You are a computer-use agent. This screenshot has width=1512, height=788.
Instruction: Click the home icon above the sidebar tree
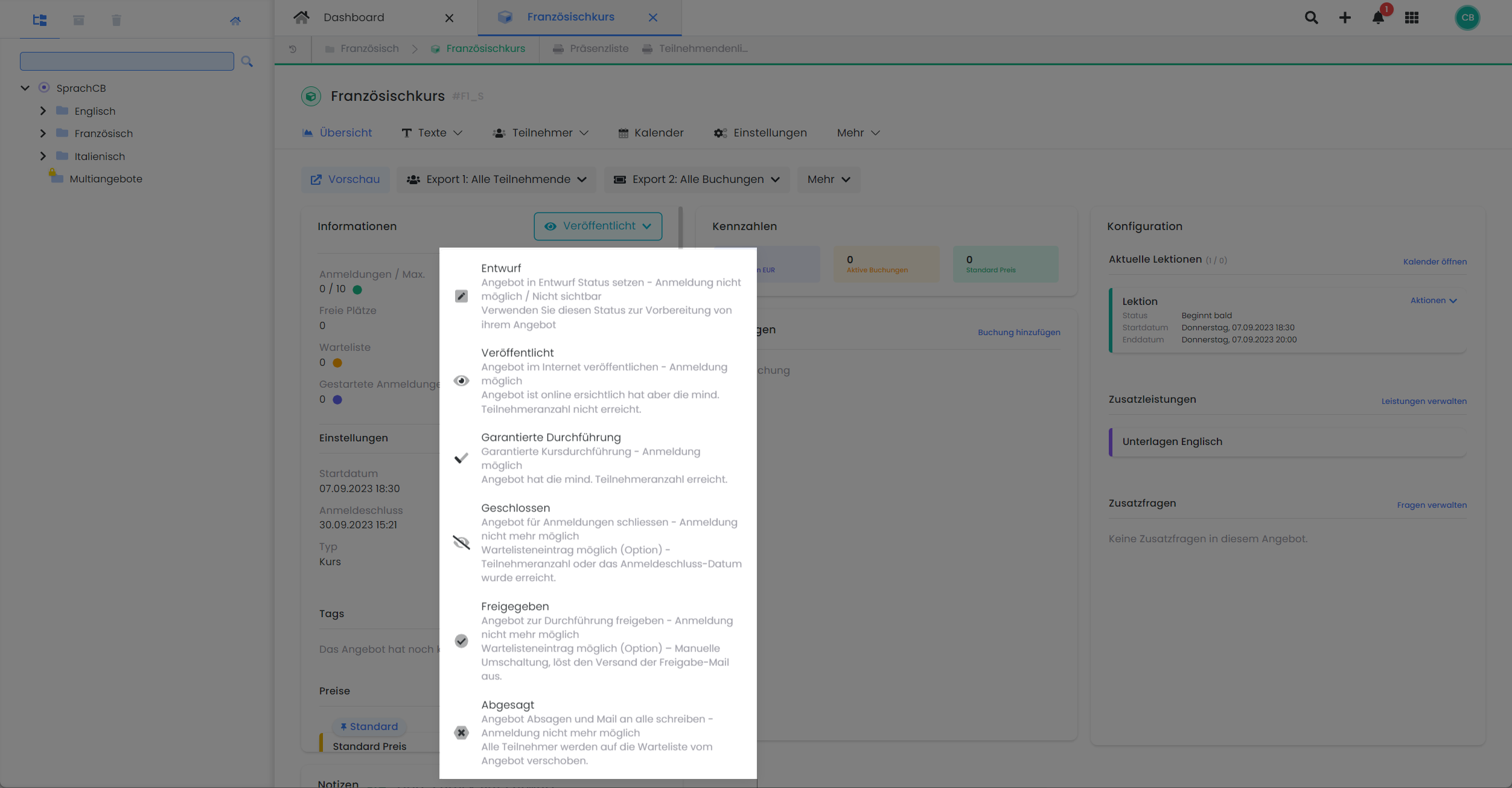tap(235, 20)
